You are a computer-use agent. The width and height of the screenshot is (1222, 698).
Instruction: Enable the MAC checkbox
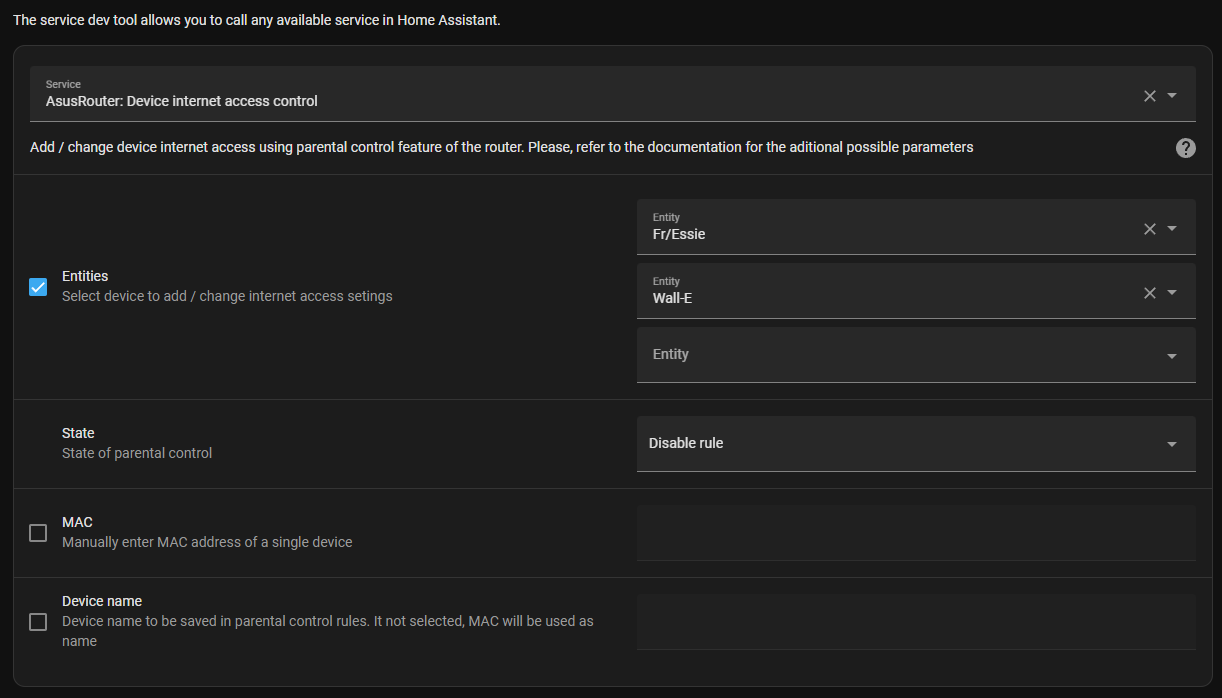(x=37, y=533)
